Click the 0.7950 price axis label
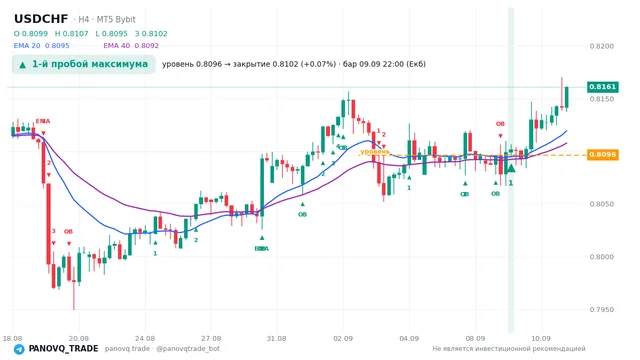 point(602,309)
